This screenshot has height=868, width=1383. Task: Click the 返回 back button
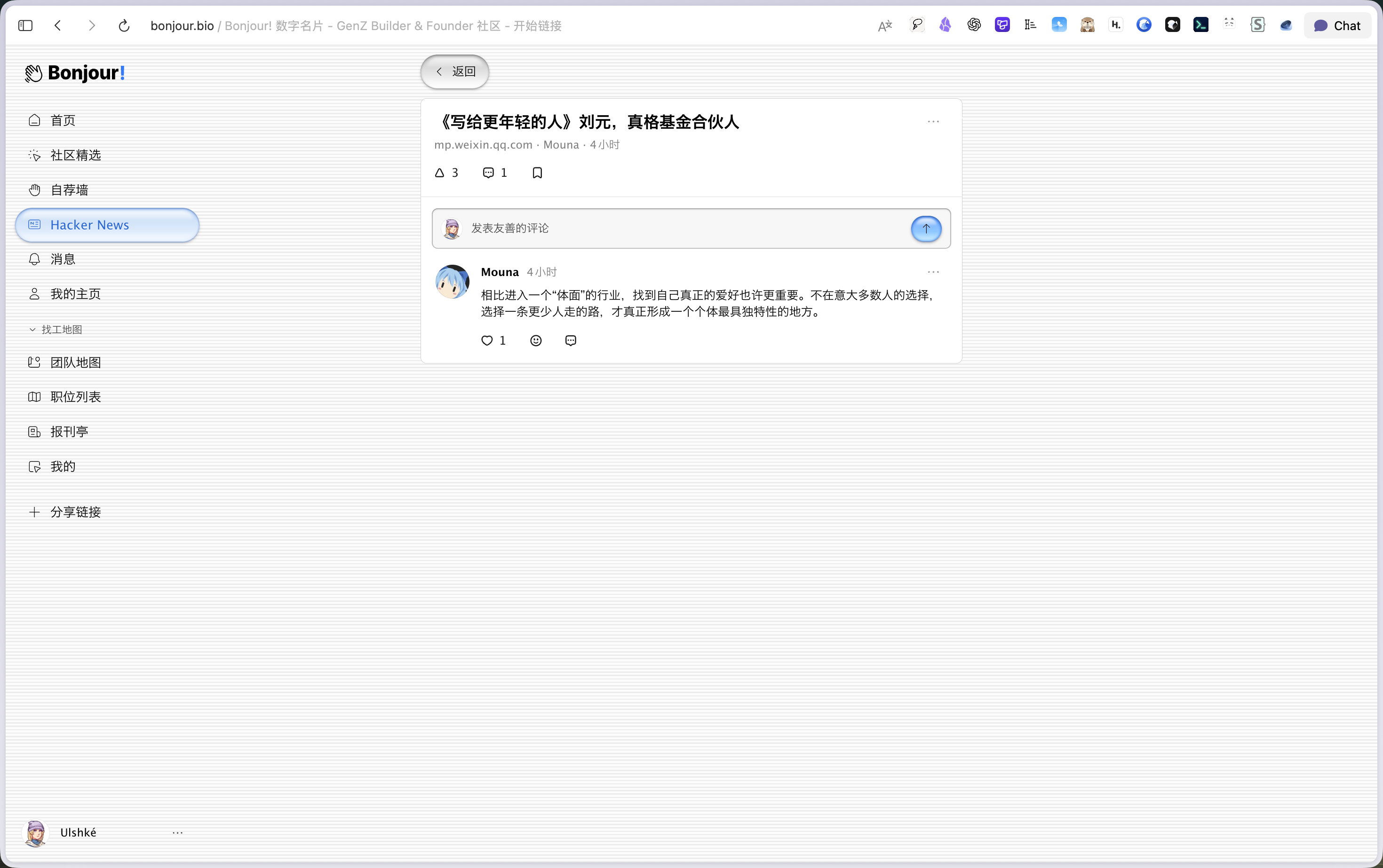click(x=454, y=71)
